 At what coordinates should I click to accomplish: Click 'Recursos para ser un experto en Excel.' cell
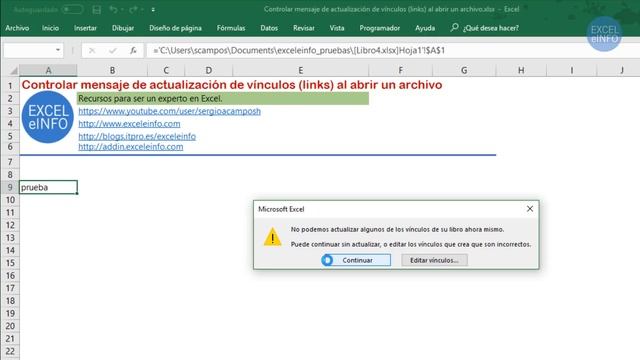pos(223,98)
